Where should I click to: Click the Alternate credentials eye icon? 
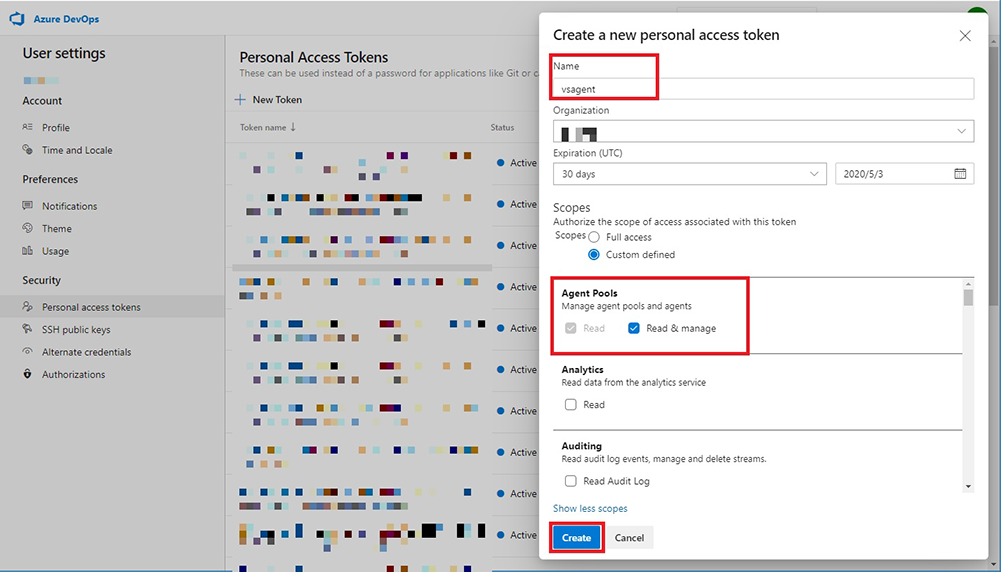pyautogui.click(x=27, y=351)
